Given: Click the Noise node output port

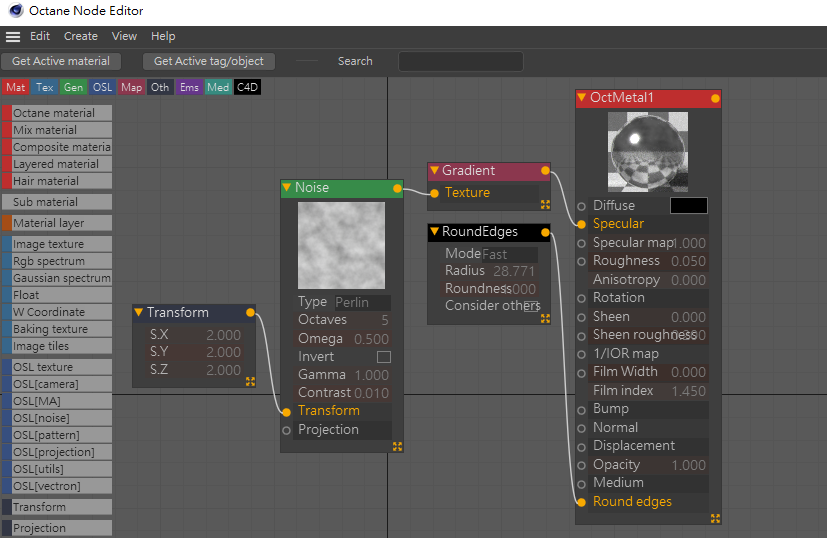Looking at the screenshot, I should click(x=397, y=188).
